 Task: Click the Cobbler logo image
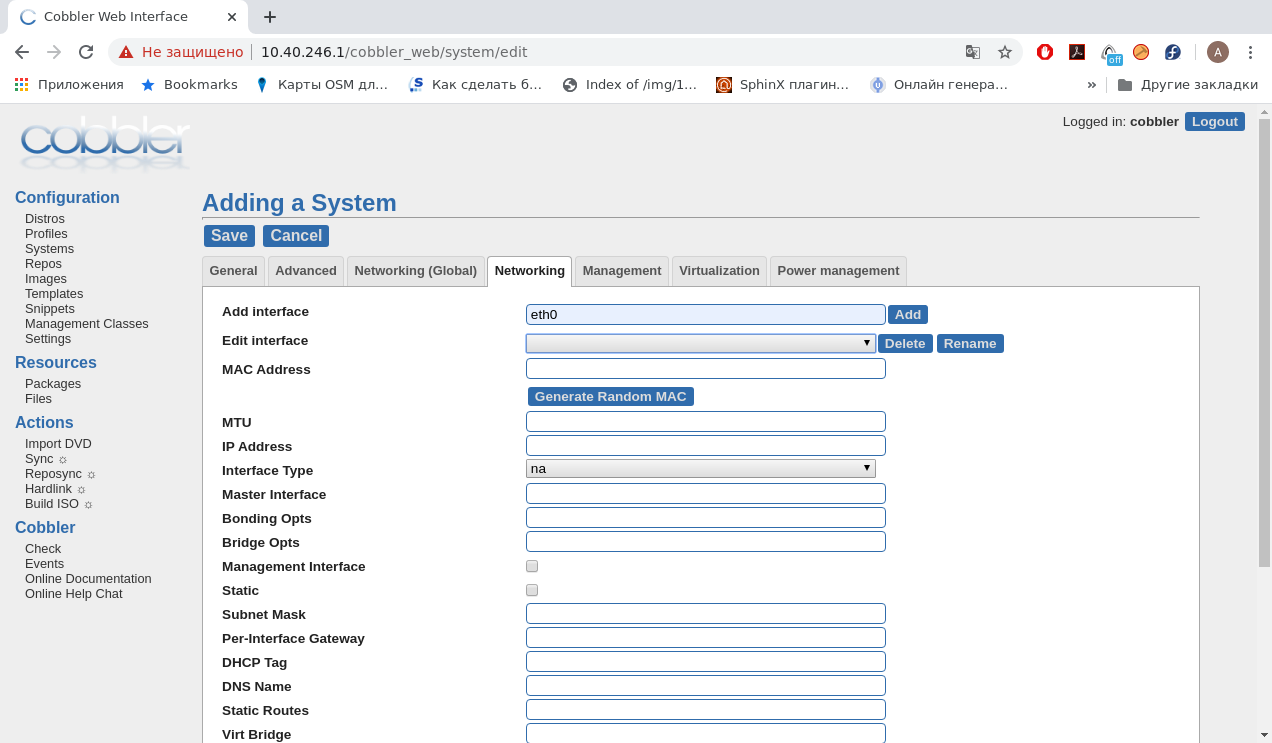click(x=104, y=145)
